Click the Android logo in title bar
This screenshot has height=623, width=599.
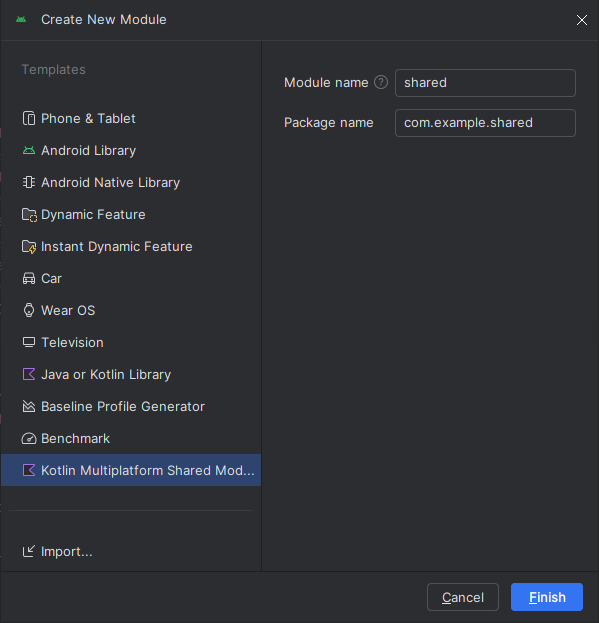pos(21,19)
